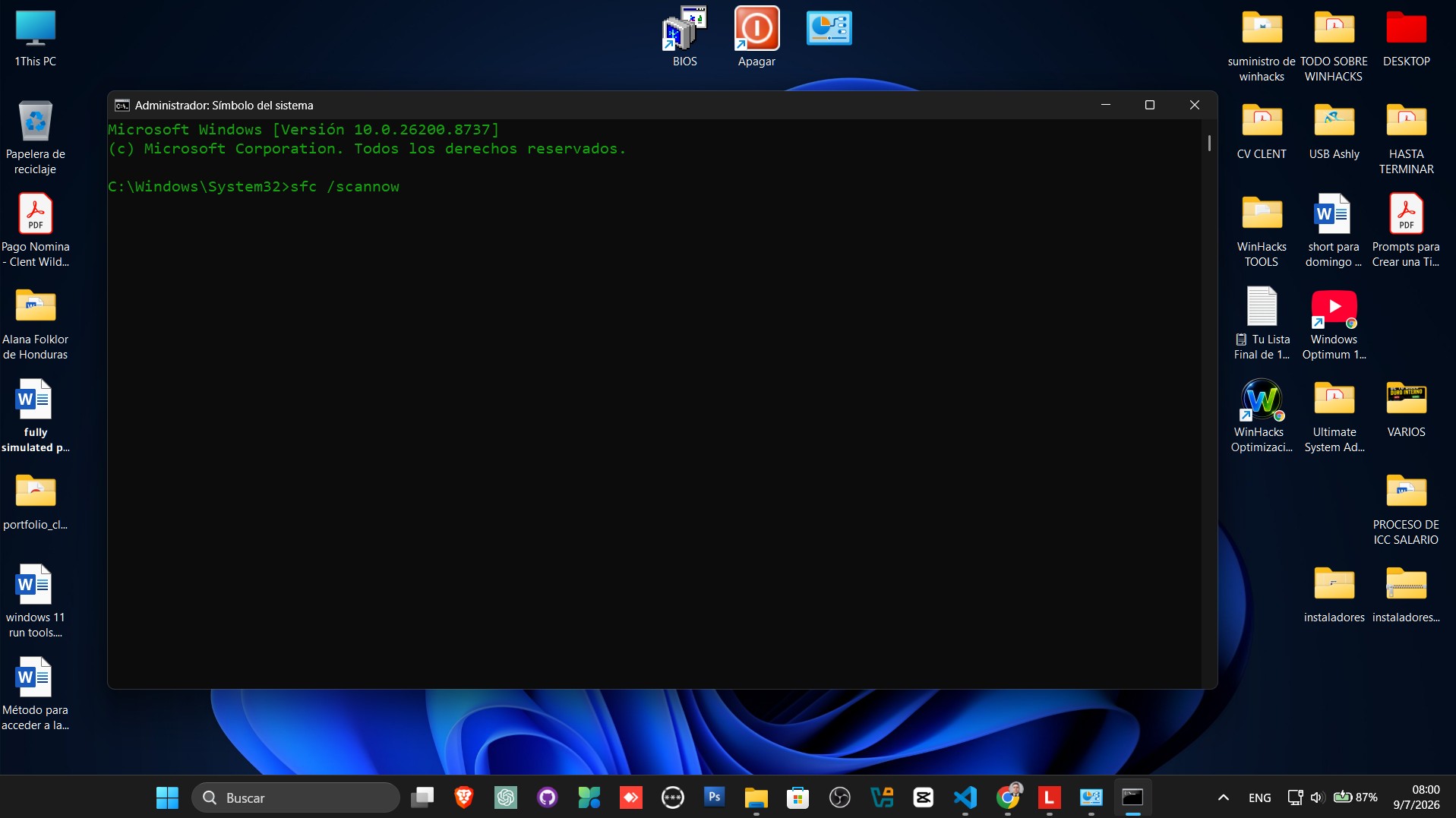This screenshot has width=1456, height=818.
Task: Select the red DESKTOP folder icon
Action: pos(1406,36)
